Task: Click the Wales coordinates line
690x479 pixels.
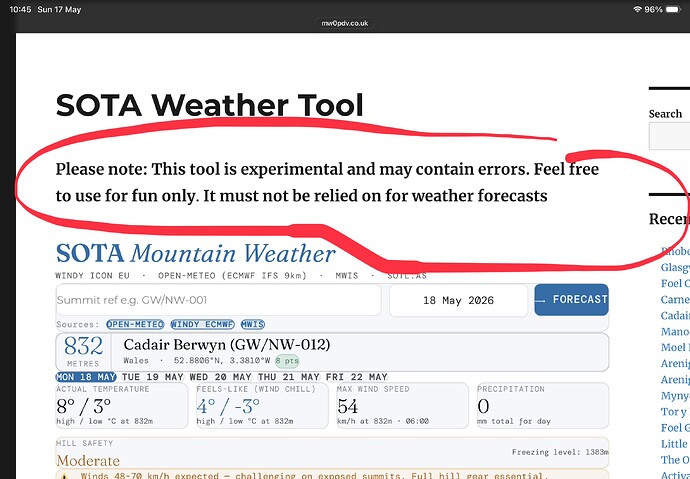Action: coord(197,361)
